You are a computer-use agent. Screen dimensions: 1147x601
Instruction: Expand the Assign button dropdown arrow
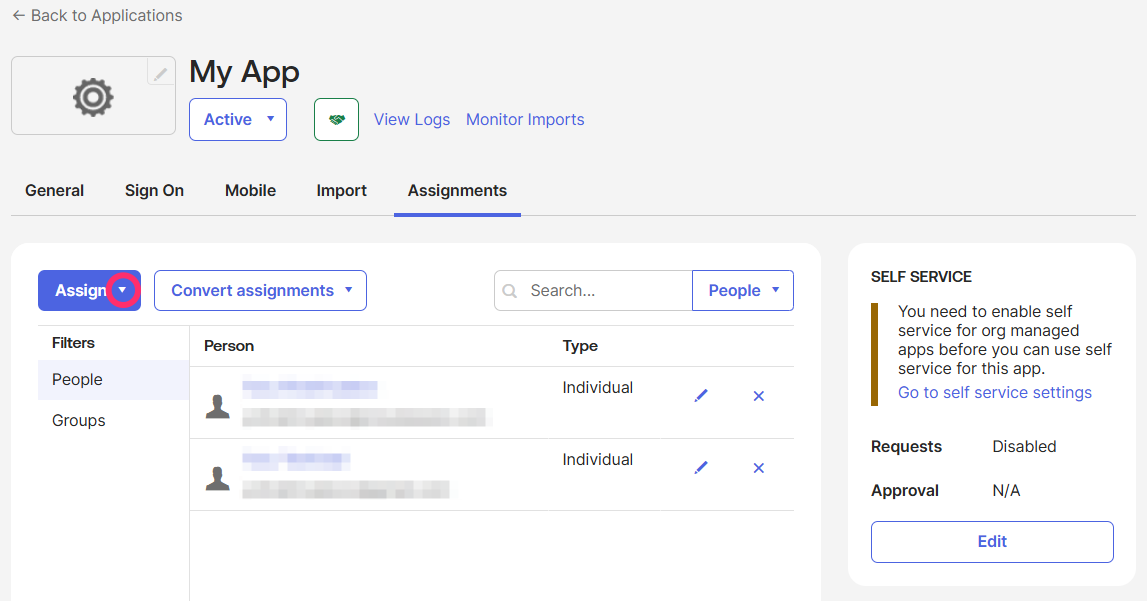tap(122, 290)
